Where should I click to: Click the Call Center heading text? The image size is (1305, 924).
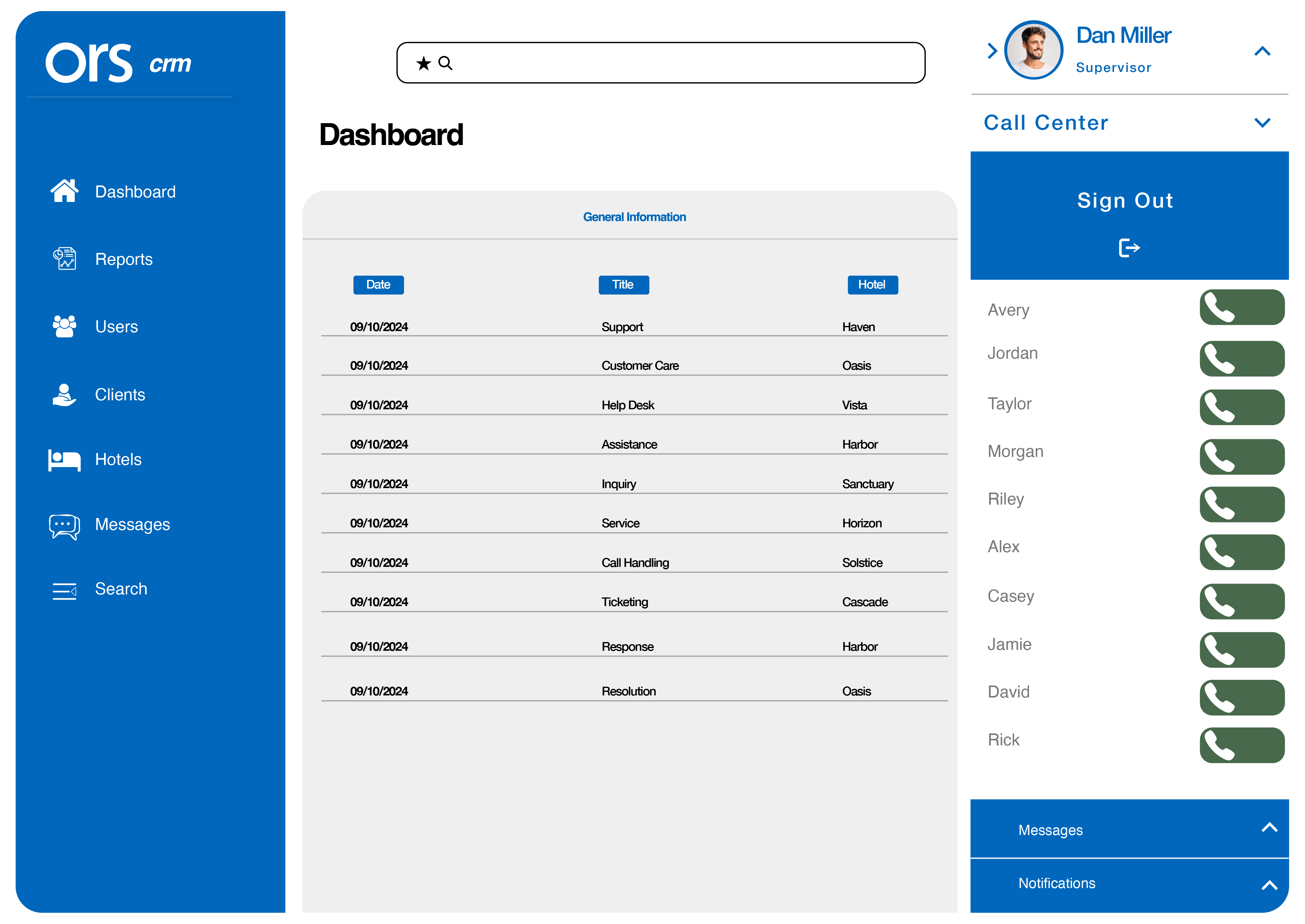(1046, 123)
